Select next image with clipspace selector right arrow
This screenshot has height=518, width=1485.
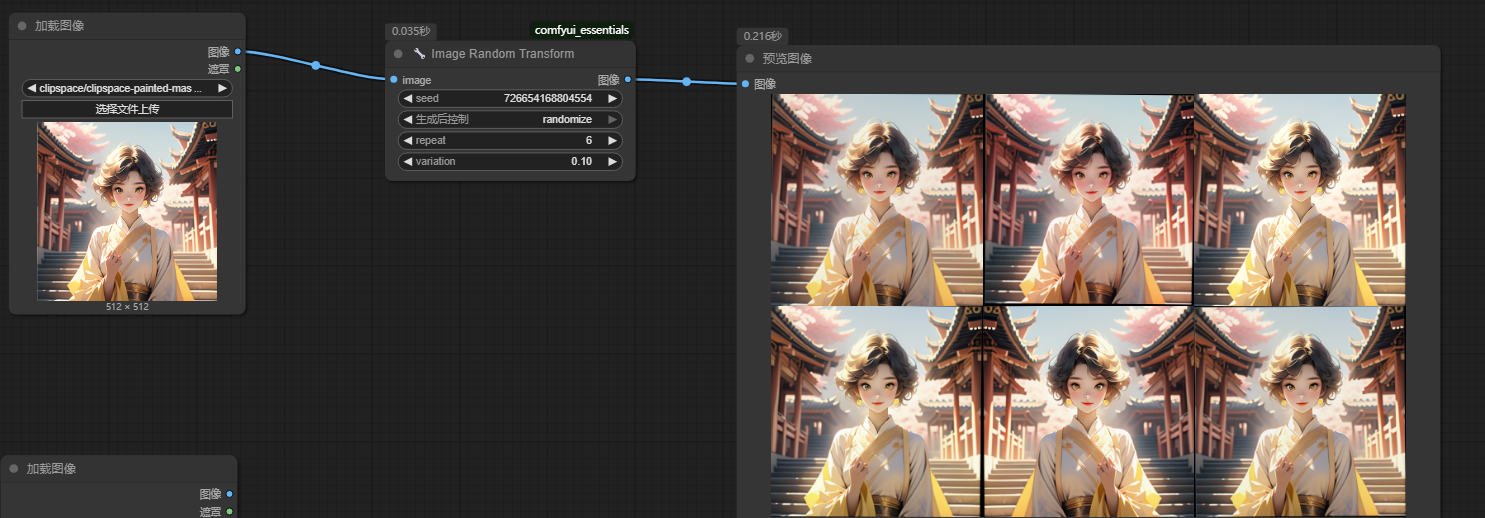[222, 88]
